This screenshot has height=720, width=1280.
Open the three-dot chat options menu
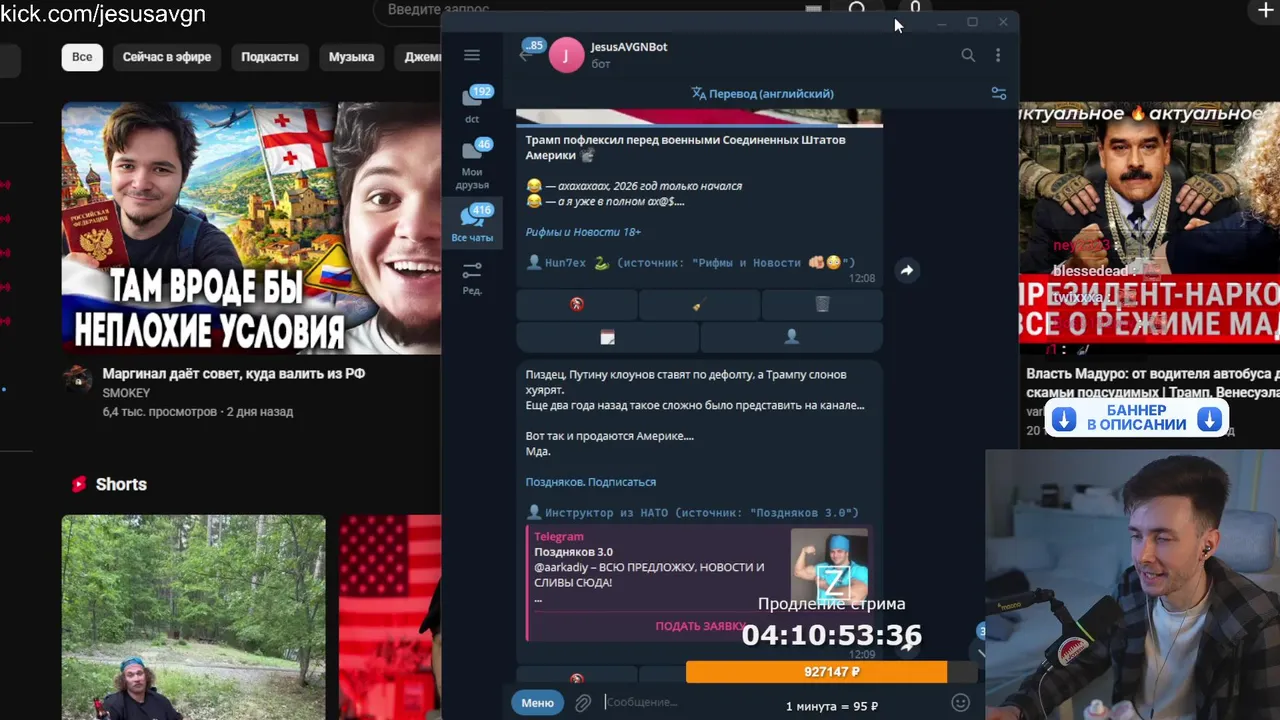pyautogui.click(x=997, y=55)
